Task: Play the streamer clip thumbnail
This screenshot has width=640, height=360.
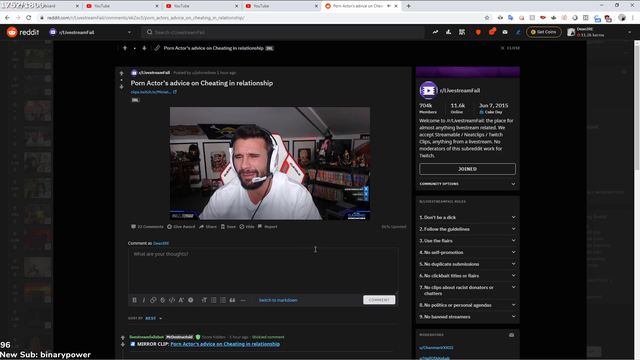Action: tap(270, 163)
